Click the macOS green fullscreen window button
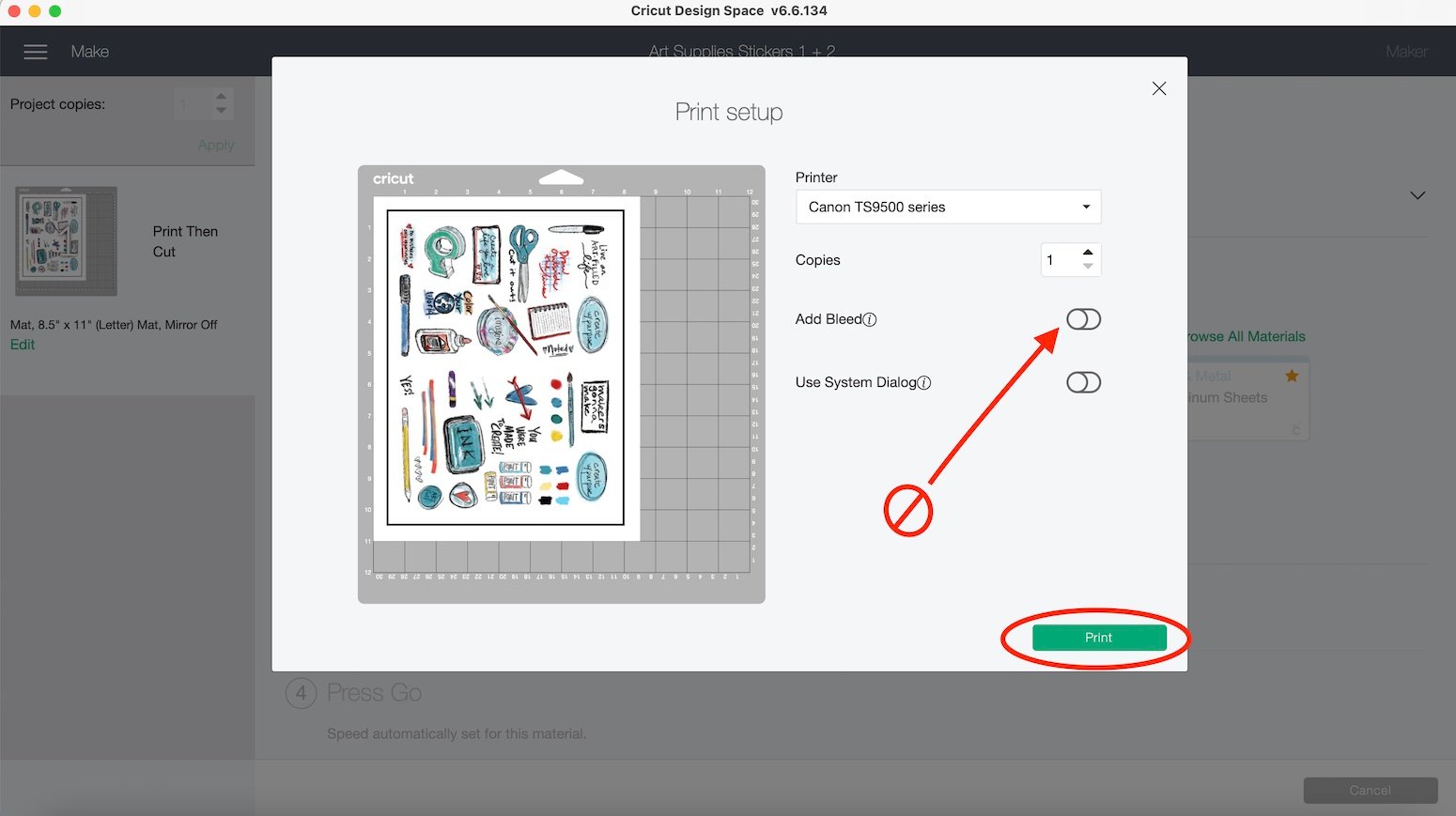This screenshot has height=816, width=1456. click(54, 11)
